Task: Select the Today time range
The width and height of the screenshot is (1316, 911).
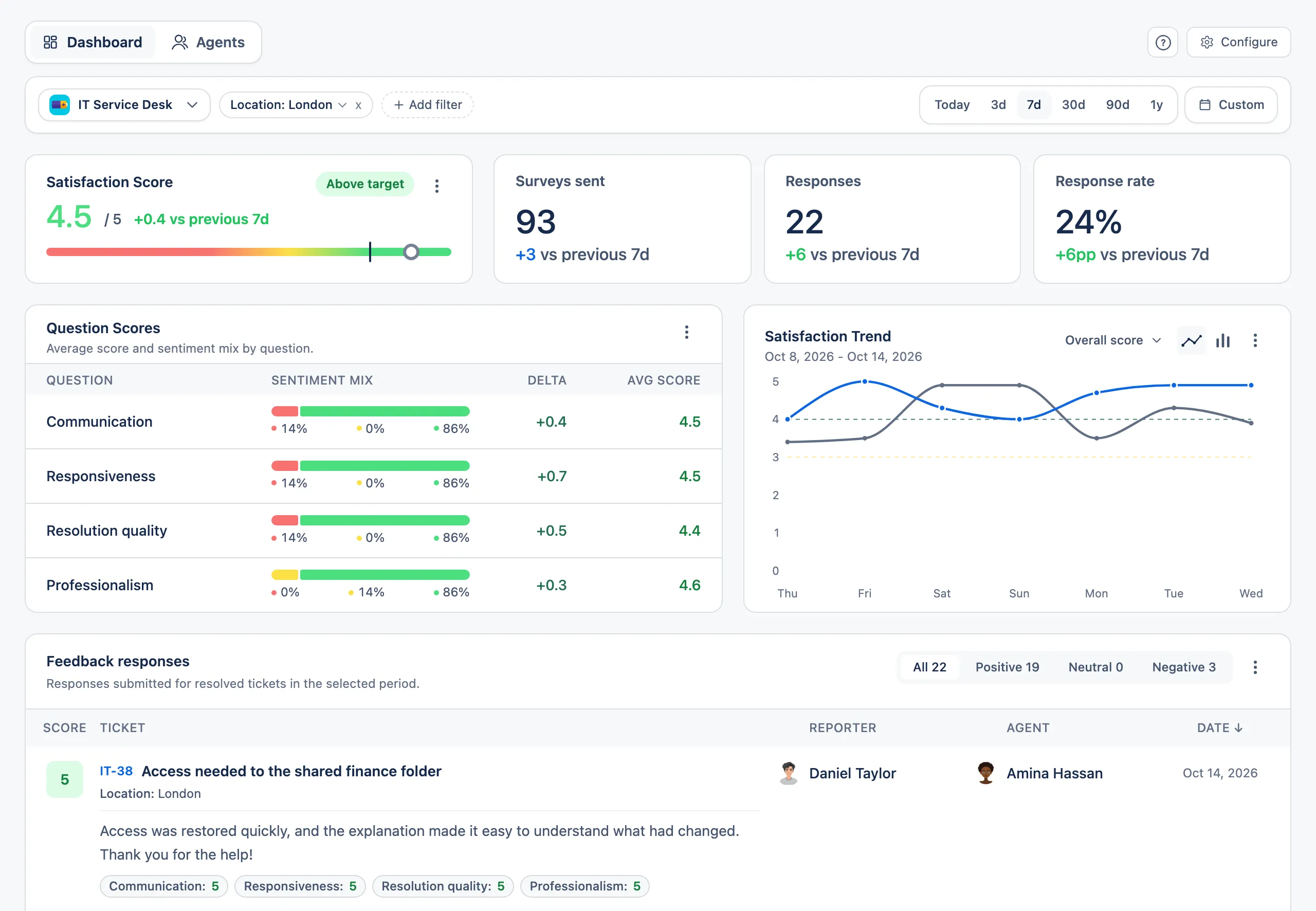Action: point(952,105)
